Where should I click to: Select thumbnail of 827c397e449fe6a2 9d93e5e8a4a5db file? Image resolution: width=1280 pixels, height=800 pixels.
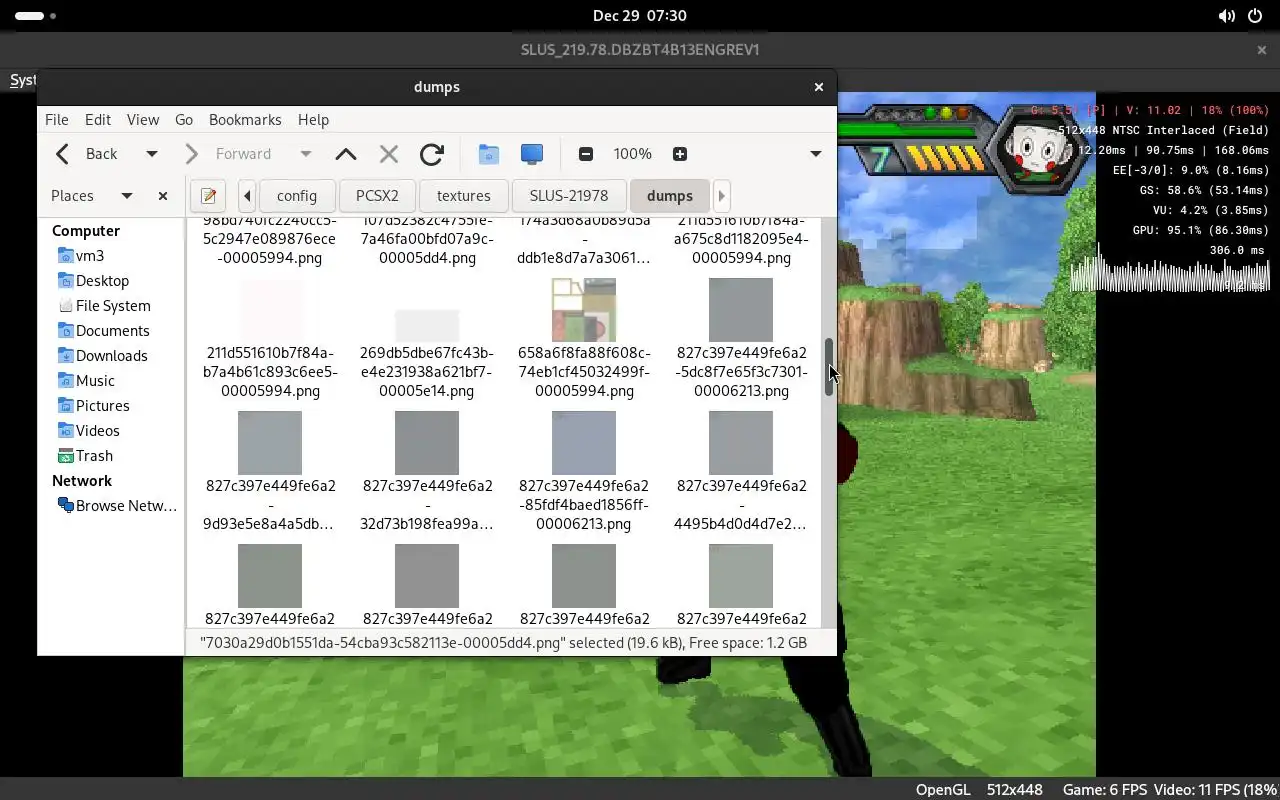pyautogui.click(x=270, y=443)
